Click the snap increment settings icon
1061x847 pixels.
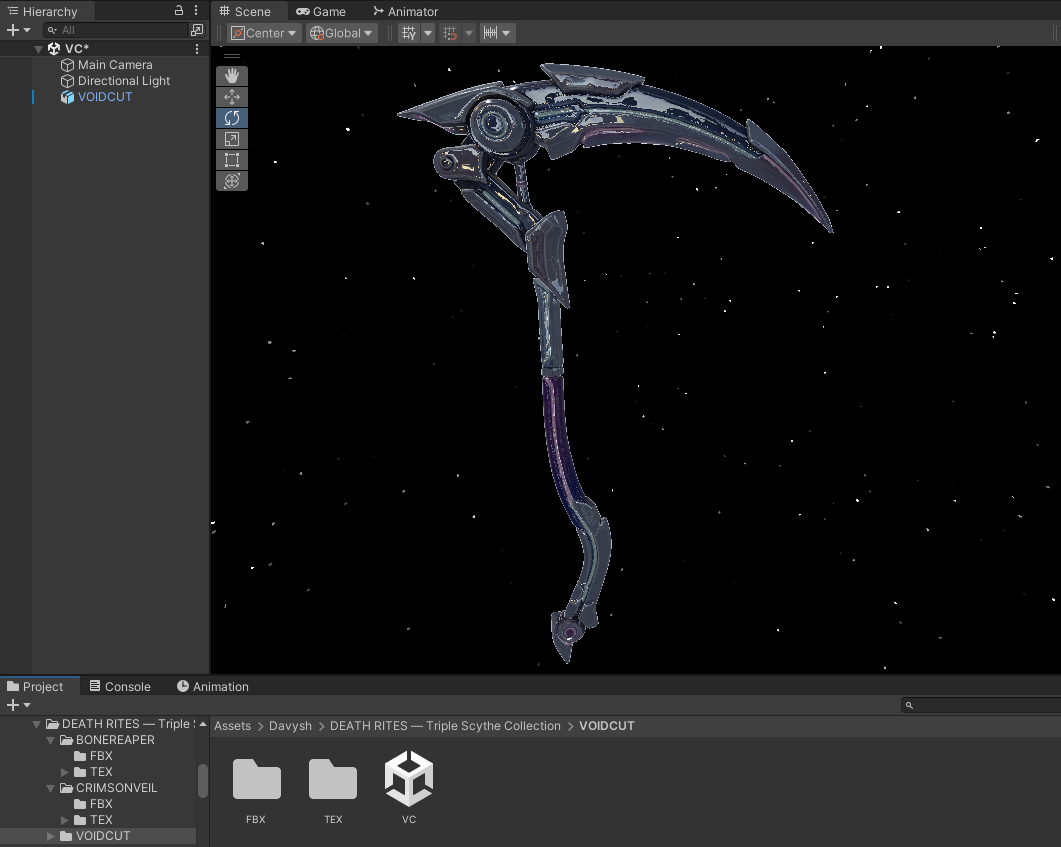tap(491, 33)
